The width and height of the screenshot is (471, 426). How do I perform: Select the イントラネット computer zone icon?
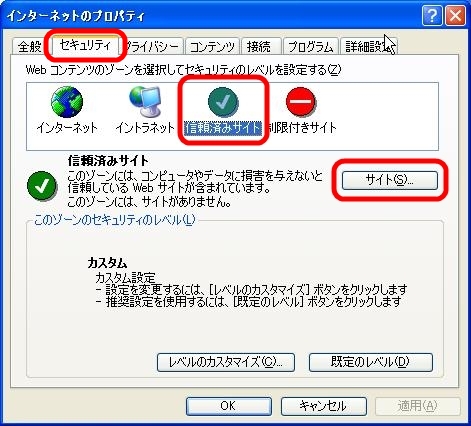click(x=145, y=101)
